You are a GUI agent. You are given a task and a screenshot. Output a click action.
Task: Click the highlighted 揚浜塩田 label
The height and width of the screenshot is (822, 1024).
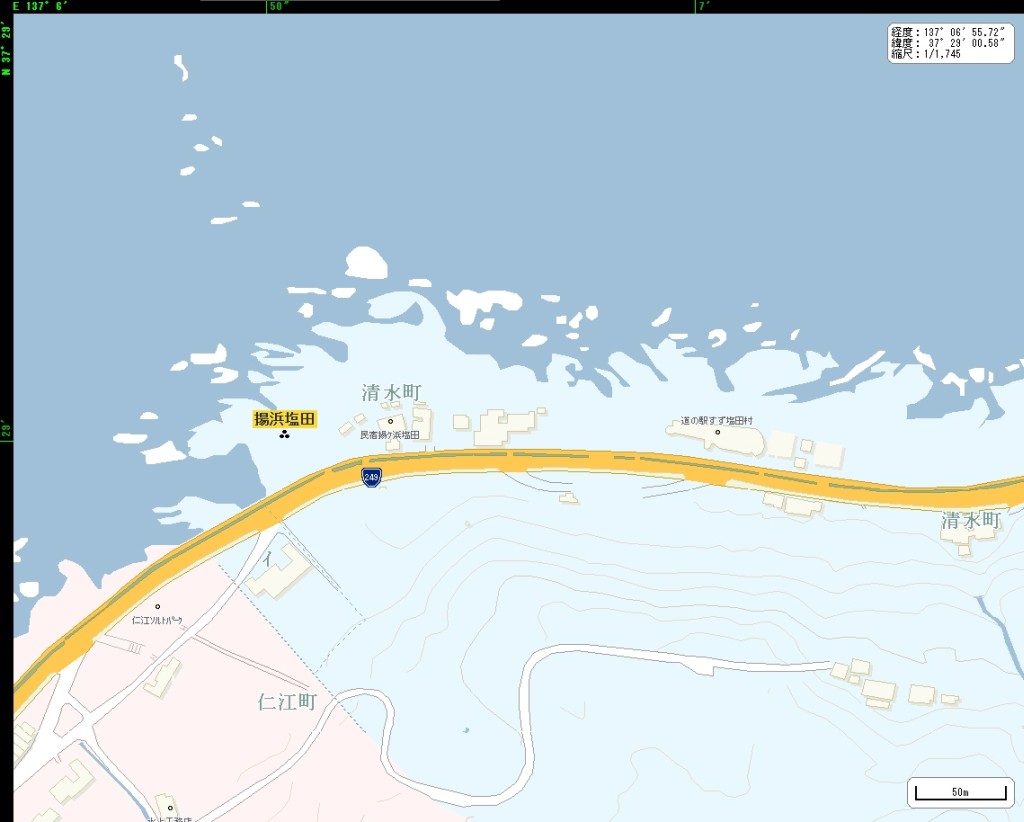pyautogui.click(x=285, y=419)
